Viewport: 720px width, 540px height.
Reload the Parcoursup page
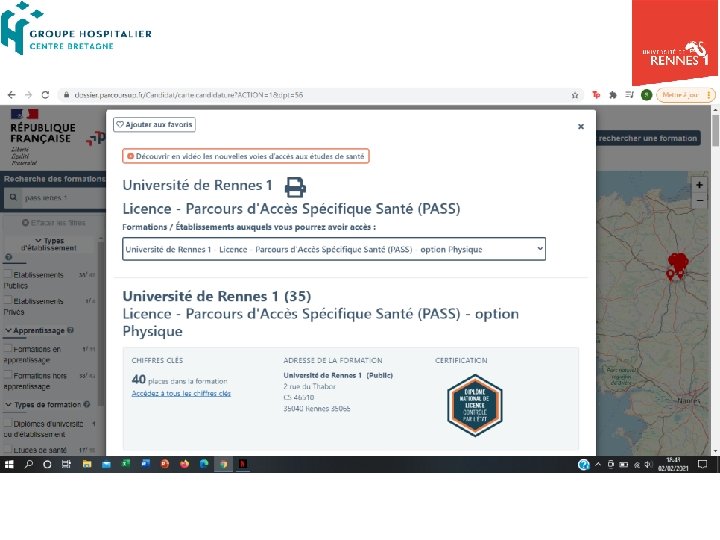(x=45, y=95)
